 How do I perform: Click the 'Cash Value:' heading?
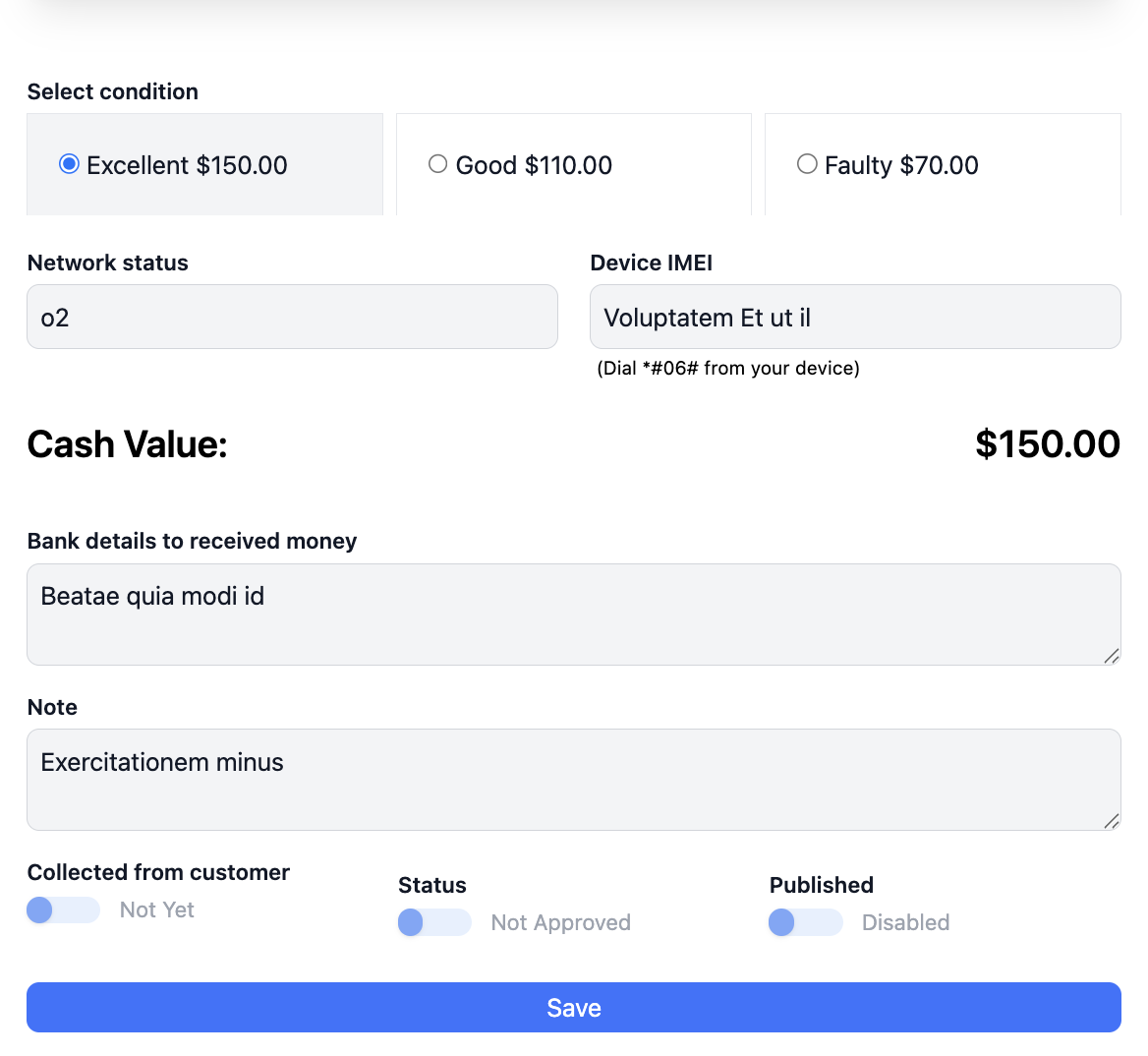[x=128, y=444]
